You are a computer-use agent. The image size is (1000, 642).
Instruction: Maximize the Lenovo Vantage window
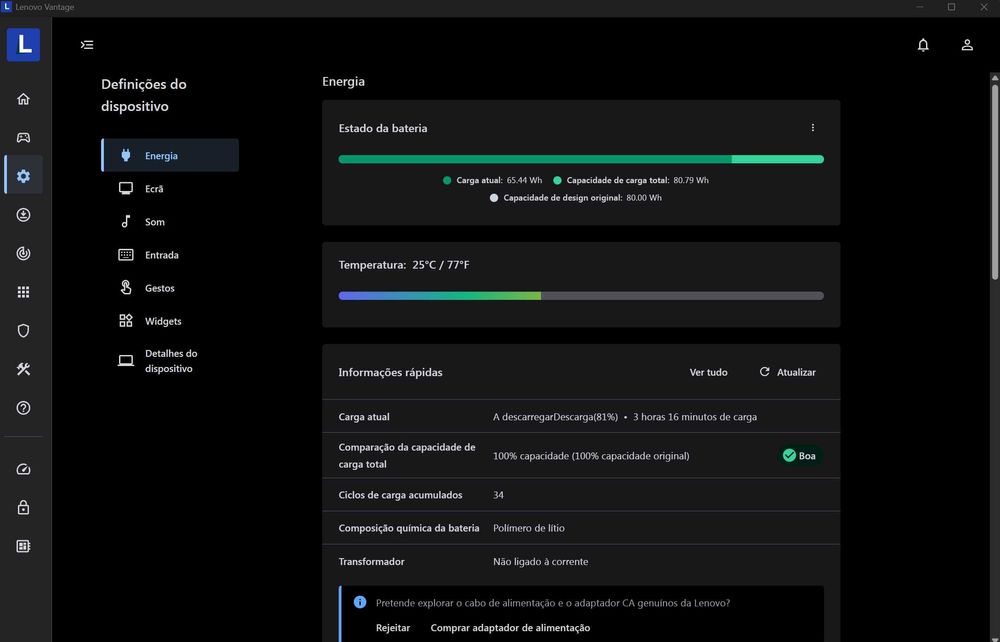tap(951, 7)
